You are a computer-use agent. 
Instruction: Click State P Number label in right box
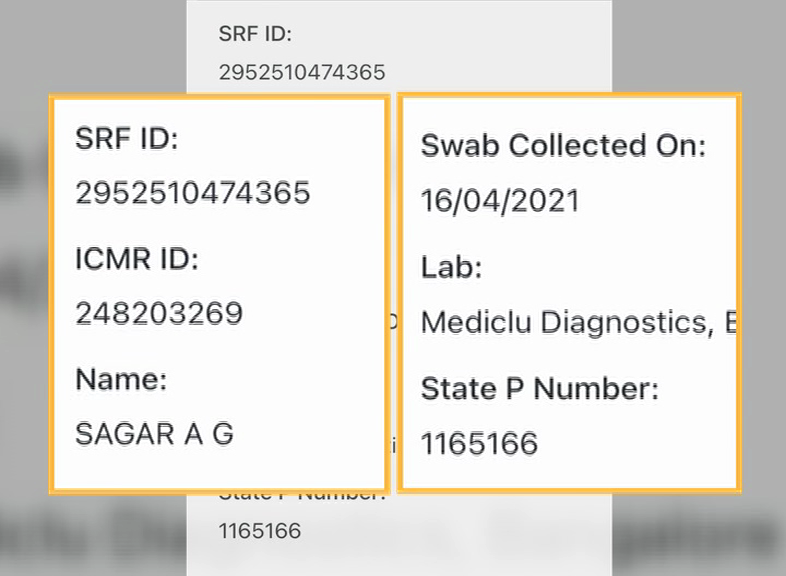540,389
